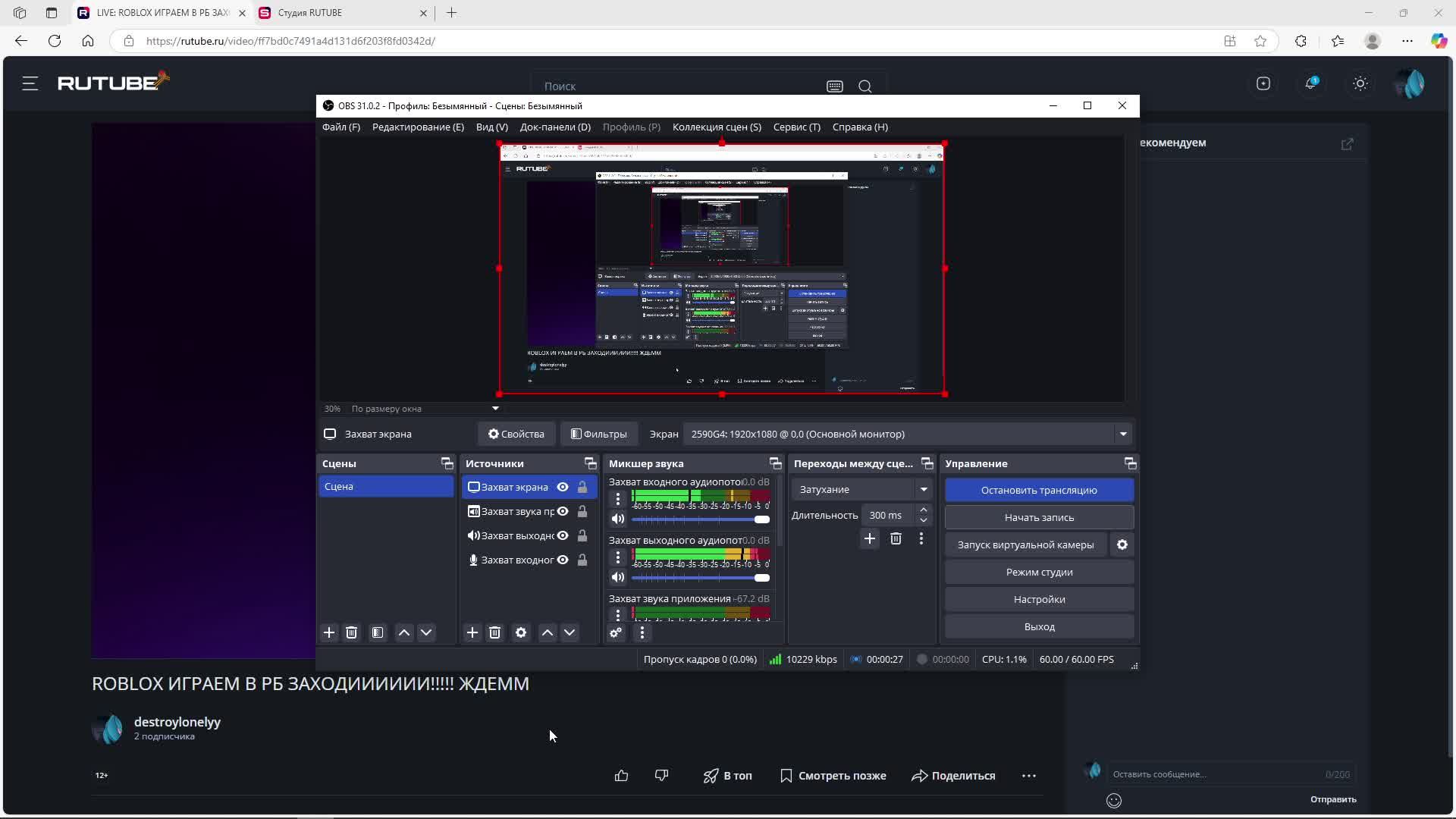The image size is (1456, 819).
Task: Open options menu for input audio channel
Action: 618,499
